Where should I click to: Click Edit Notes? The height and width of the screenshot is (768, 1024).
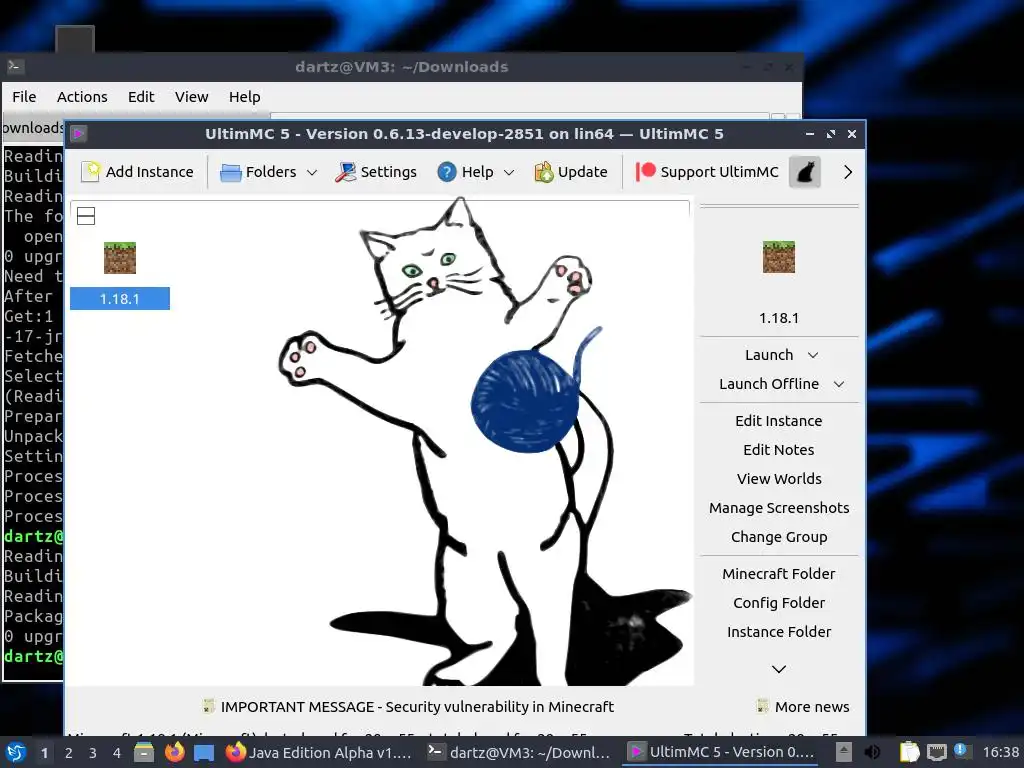tap(778, 449)
